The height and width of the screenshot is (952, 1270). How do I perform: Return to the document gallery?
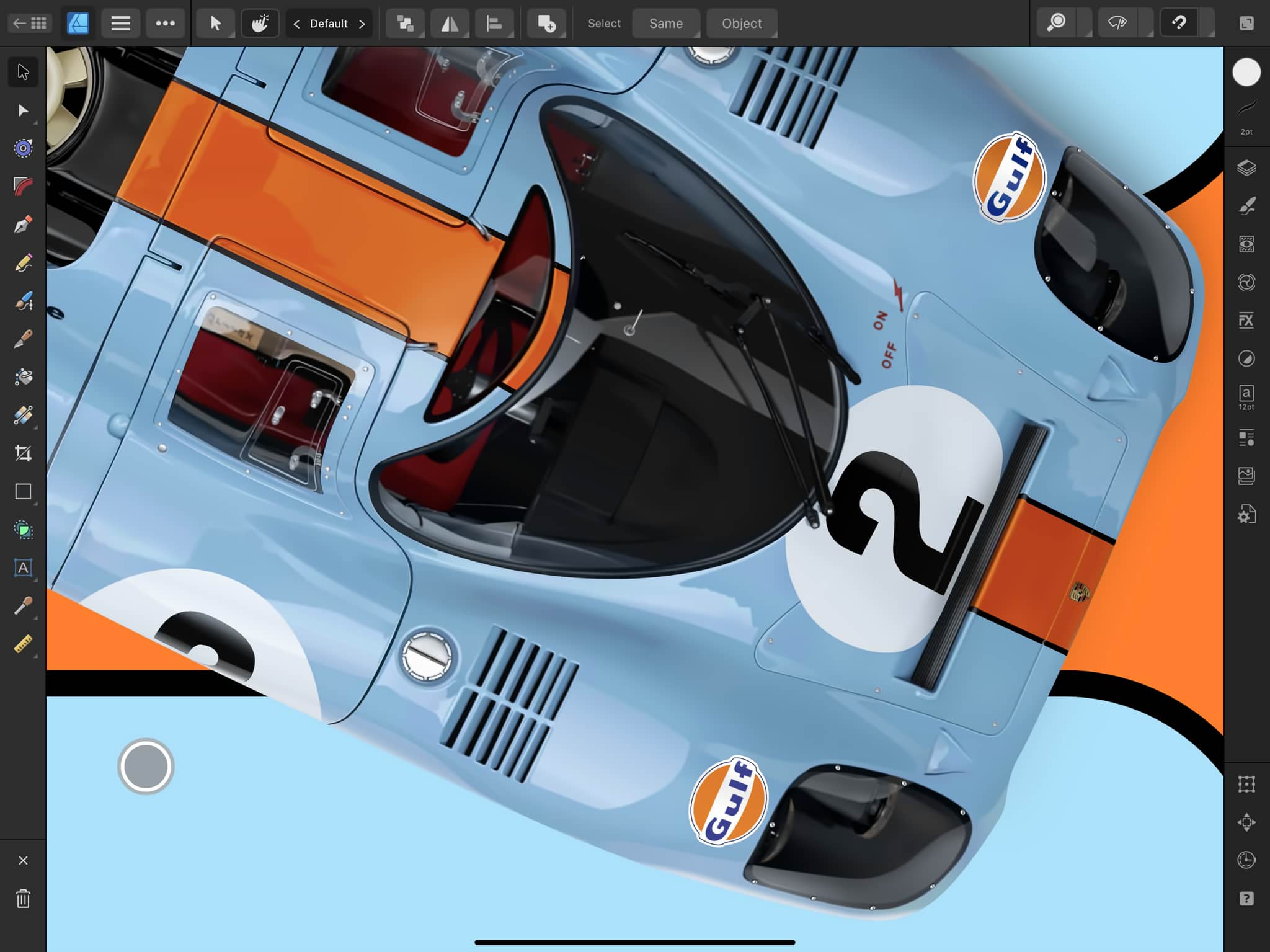pos(30,24)
